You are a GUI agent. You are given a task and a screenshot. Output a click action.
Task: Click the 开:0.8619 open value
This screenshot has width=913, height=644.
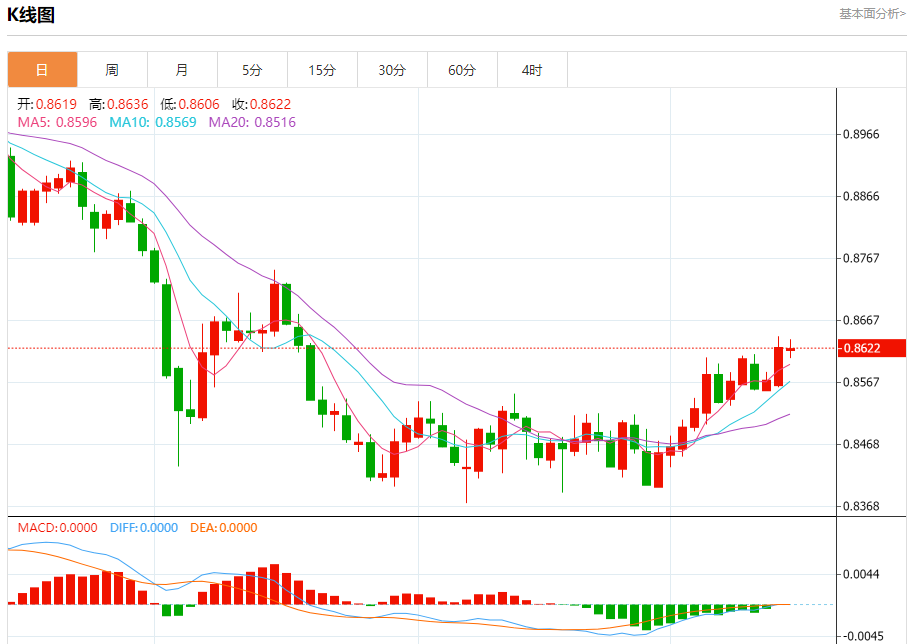tap(47, 104)
